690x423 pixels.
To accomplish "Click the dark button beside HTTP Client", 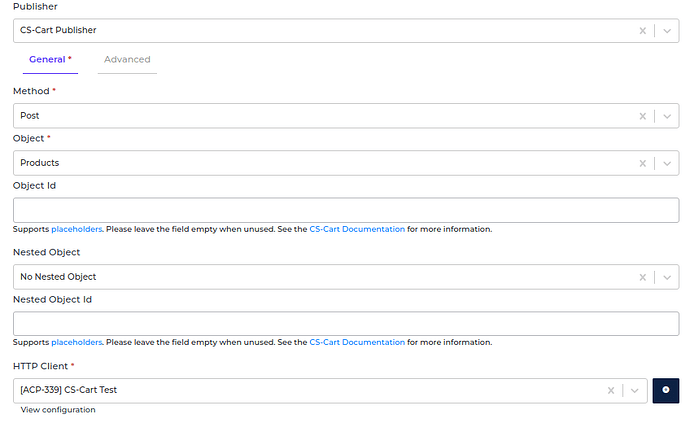I will (666, 390).
